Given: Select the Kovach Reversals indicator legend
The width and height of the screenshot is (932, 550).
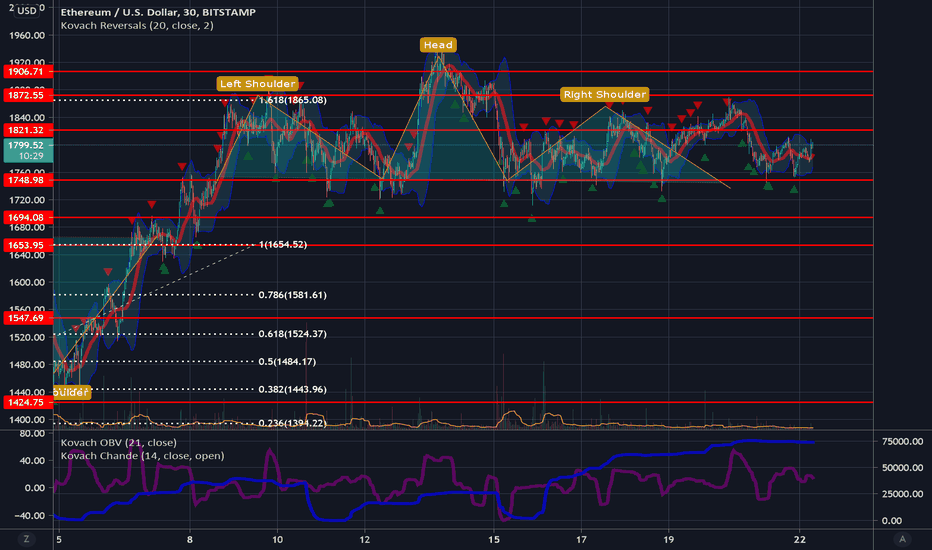Looking at the screenshot, I should pos(137,26).
